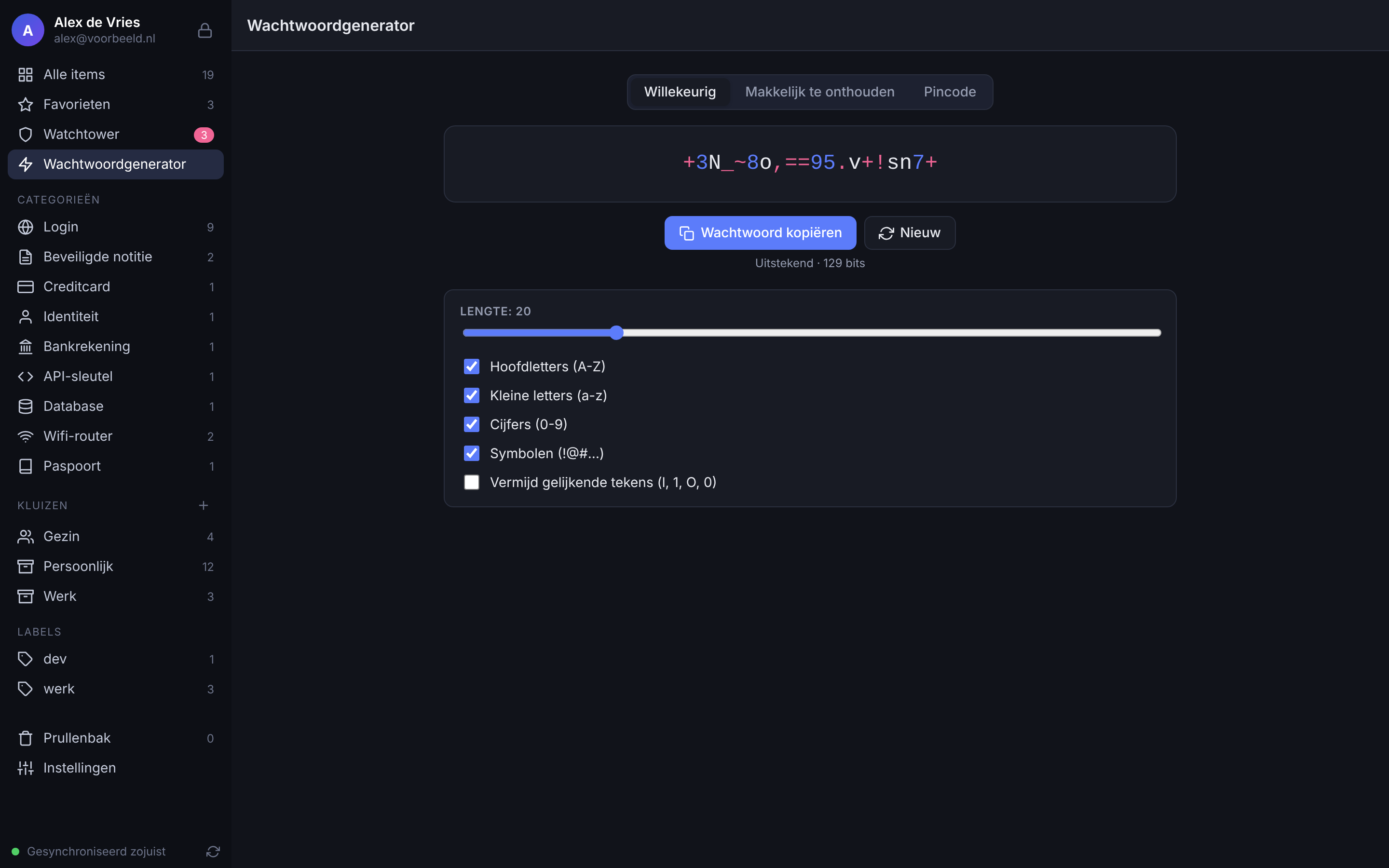Open Prullenbak trash icon
The height and width of the screenshot is (868, 1389).
coord(25,738)
